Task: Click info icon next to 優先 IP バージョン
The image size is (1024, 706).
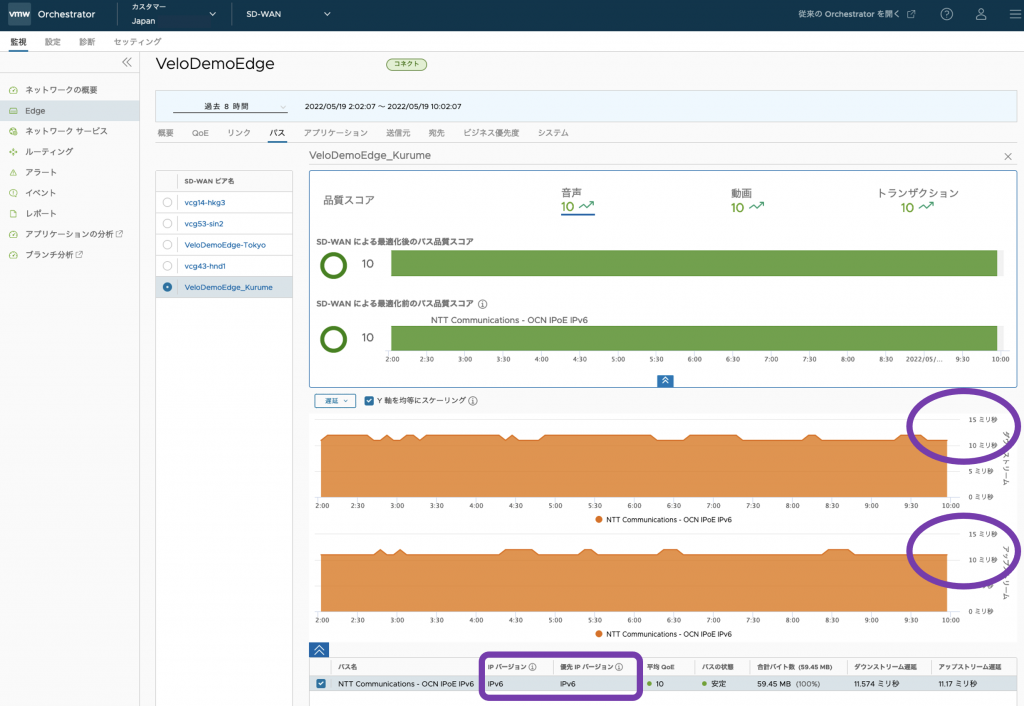Action: (619, 667)
